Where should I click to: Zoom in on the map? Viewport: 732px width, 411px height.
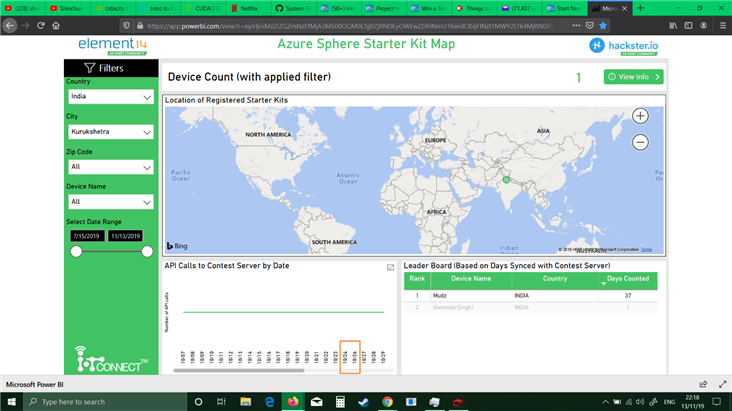(640, 116)
